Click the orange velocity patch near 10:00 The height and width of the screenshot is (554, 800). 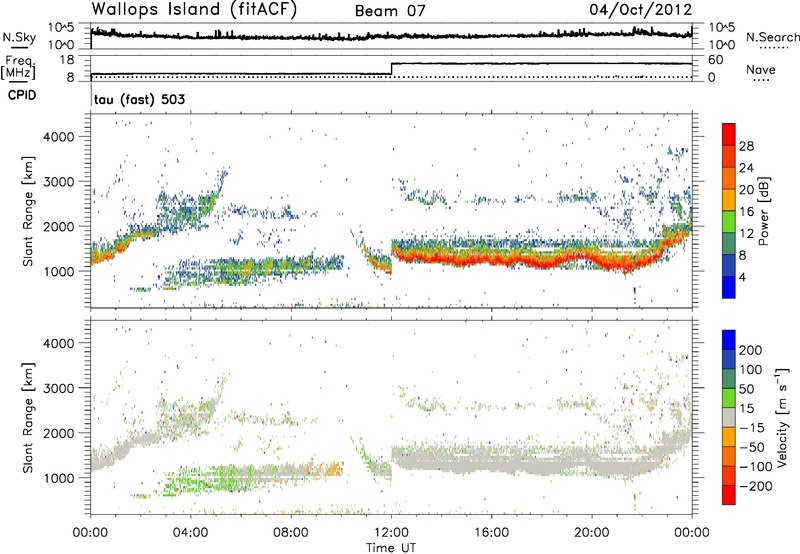coord(334,468)
